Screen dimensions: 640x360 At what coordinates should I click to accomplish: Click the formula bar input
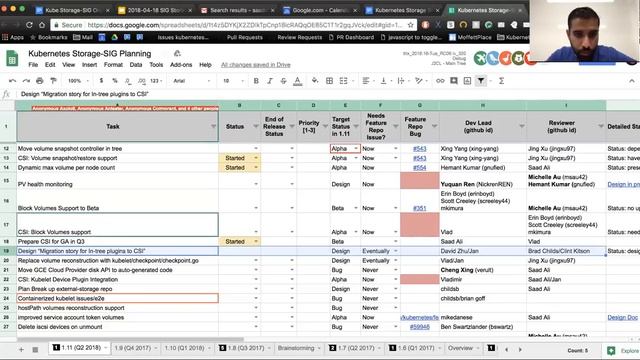327,94
